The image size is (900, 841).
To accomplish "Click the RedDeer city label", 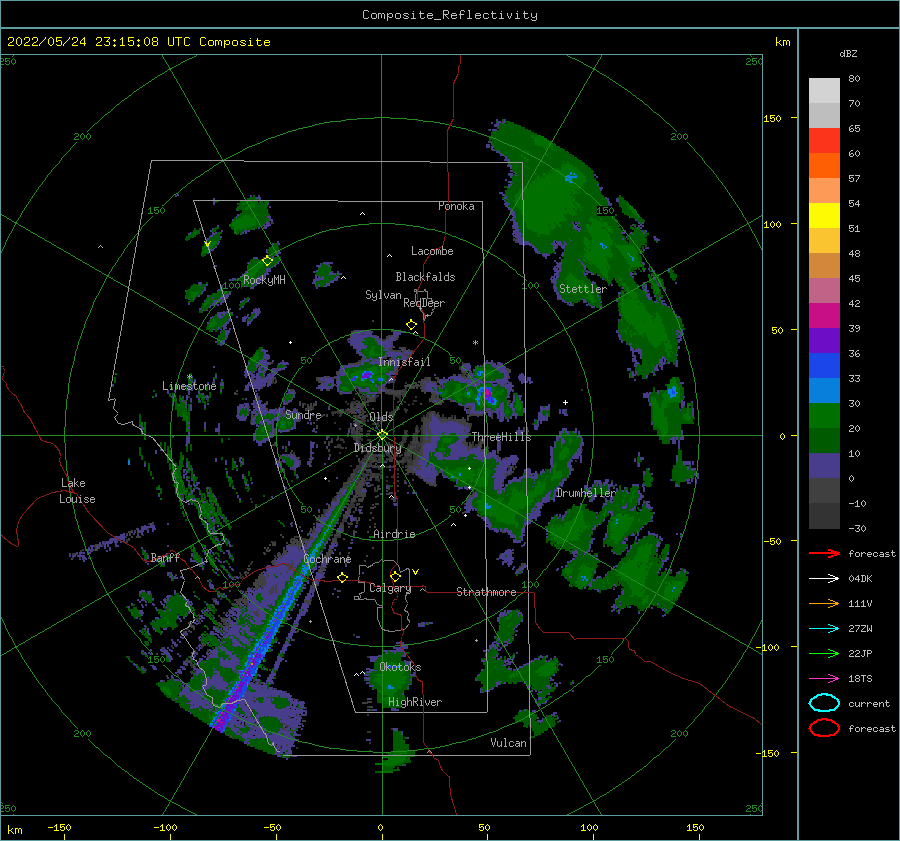I will (424, 303).
